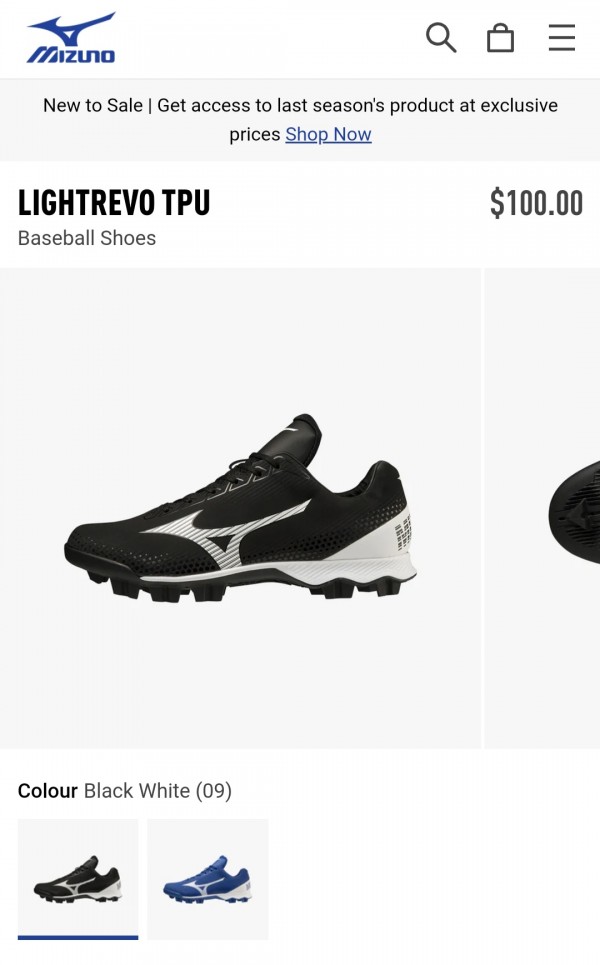The height and width of the screenshot is (965, 600).
Task: Click the blue underline below selected swatch
Action: click(x=78, y=937)
